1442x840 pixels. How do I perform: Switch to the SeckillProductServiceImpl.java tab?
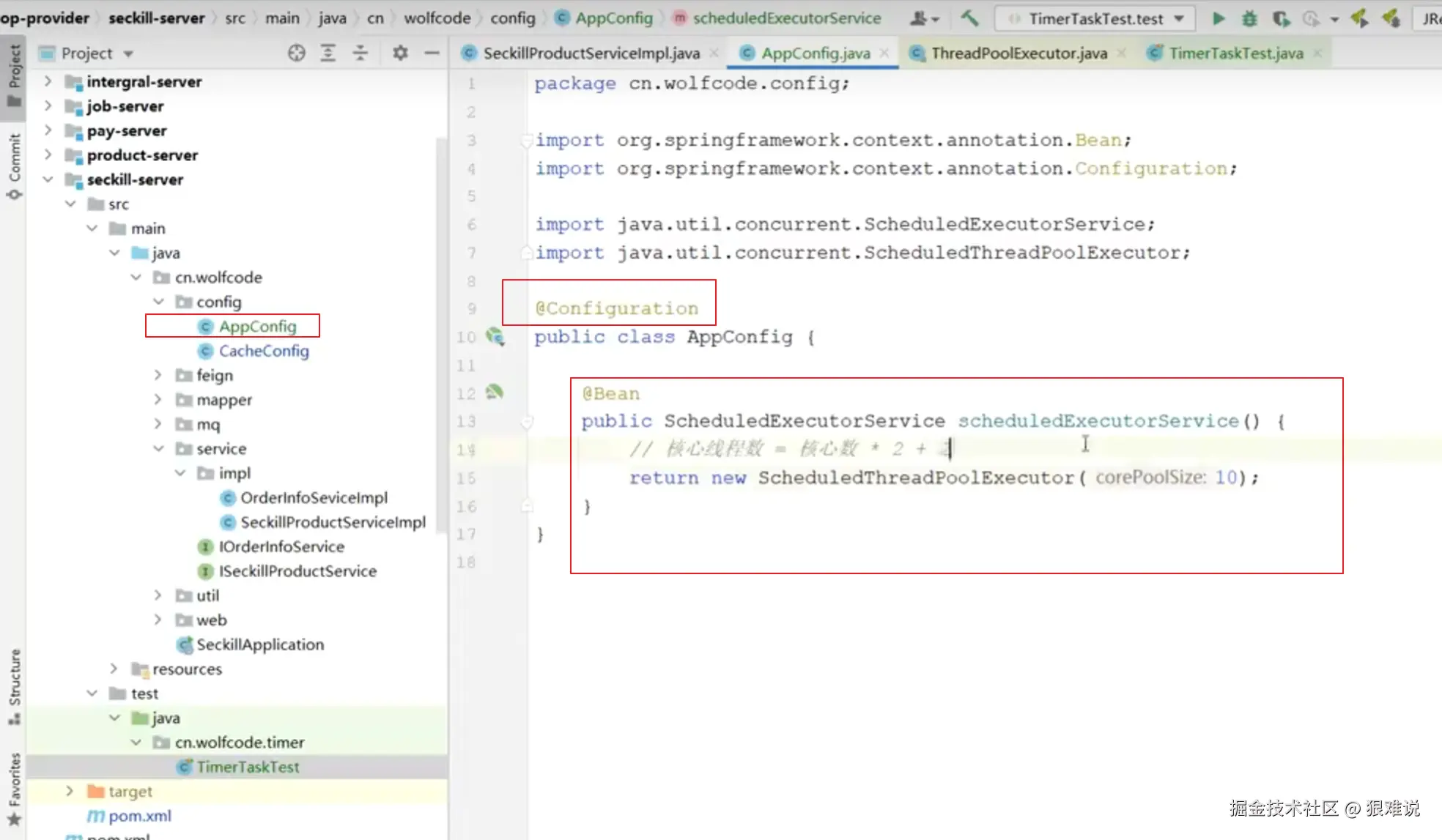click(x=591, y=53)
